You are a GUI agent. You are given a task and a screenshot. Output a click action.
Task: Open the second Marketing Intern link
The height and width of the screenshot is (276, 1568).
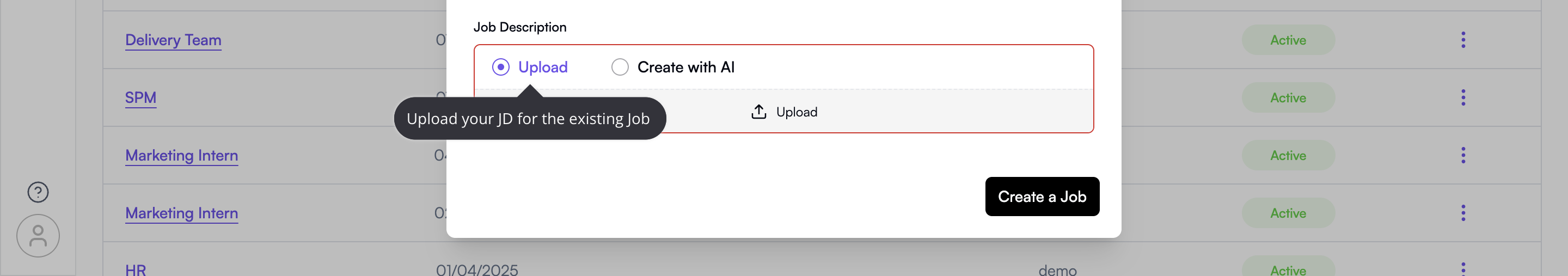[x=181, y=213]
